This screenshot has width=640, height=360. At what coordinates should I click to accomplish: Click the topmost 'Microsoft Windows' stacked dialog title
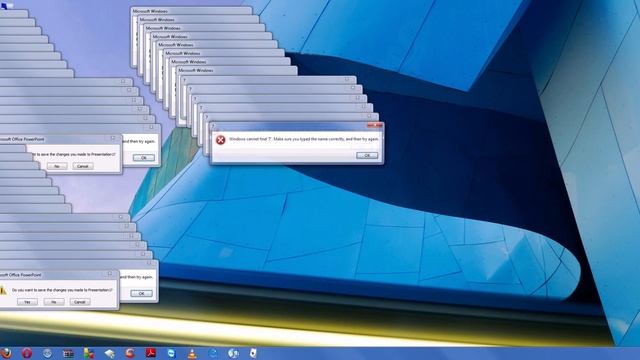tap(150, 11)
